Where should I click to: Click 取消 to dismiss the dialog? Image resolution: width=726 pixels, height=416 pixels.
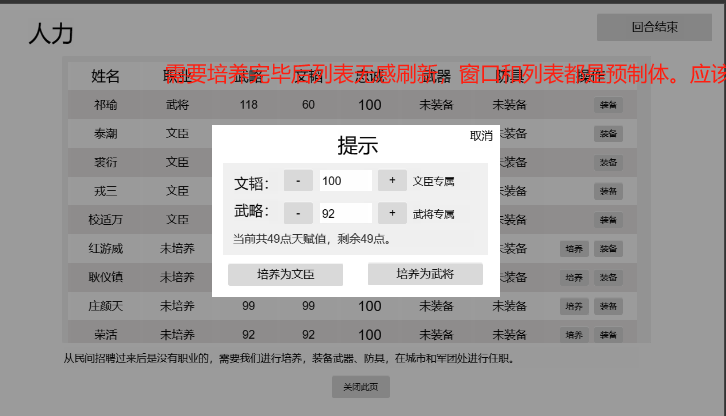pos(481,136)
